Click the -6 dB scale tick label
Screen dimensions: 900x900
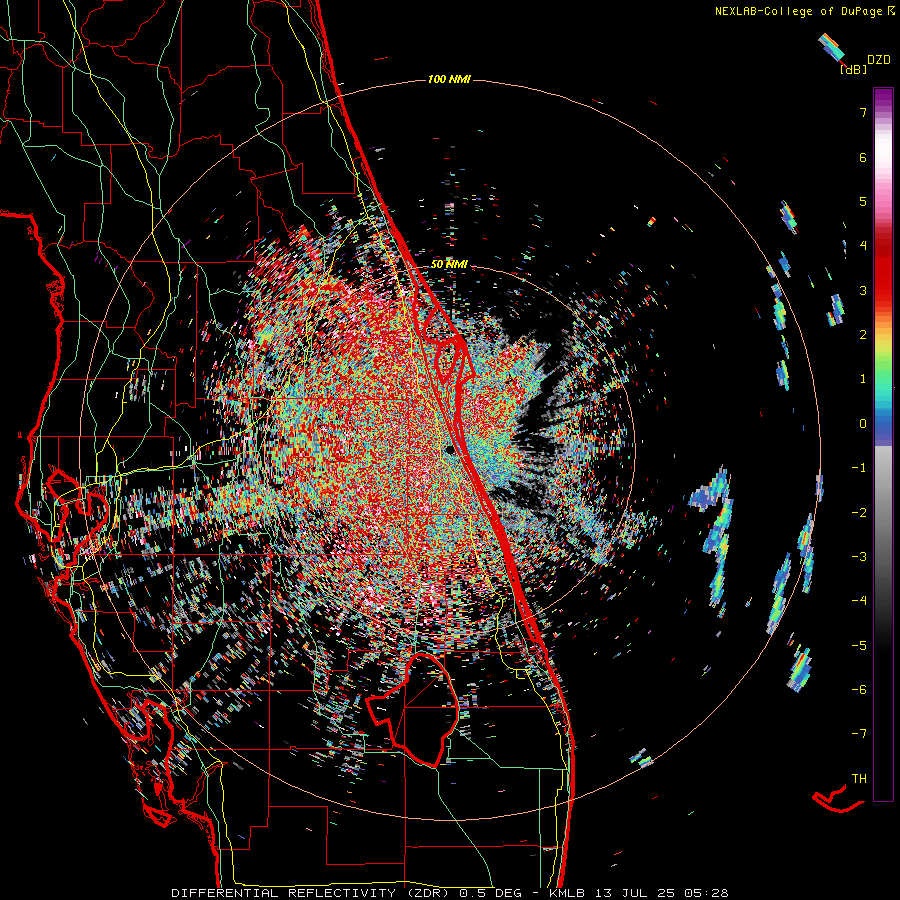point(859,690)
